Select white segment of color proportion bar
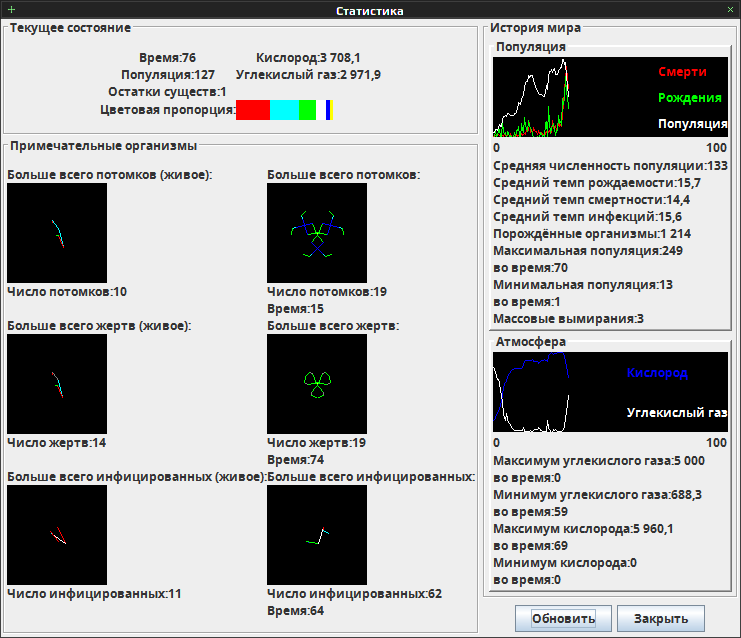 pos(321,110)
